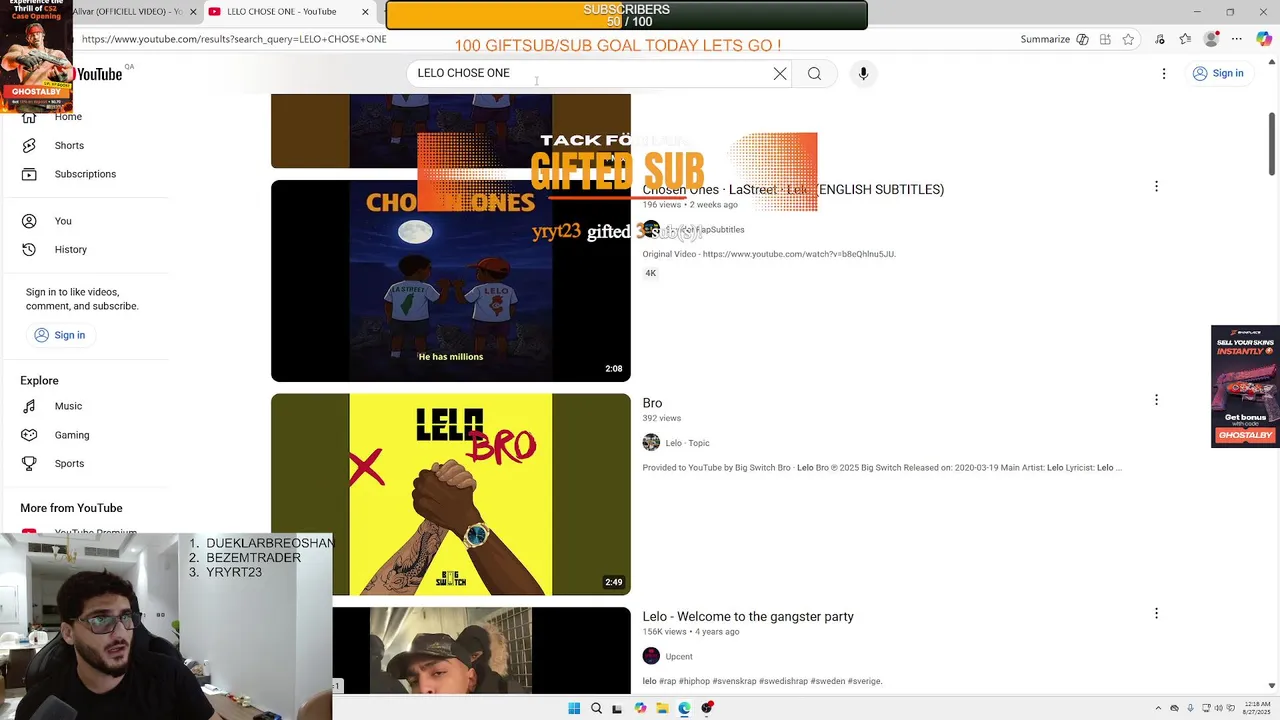Click the Summarize button in address bar
1280x720 pixels.
pos(1045,39)
